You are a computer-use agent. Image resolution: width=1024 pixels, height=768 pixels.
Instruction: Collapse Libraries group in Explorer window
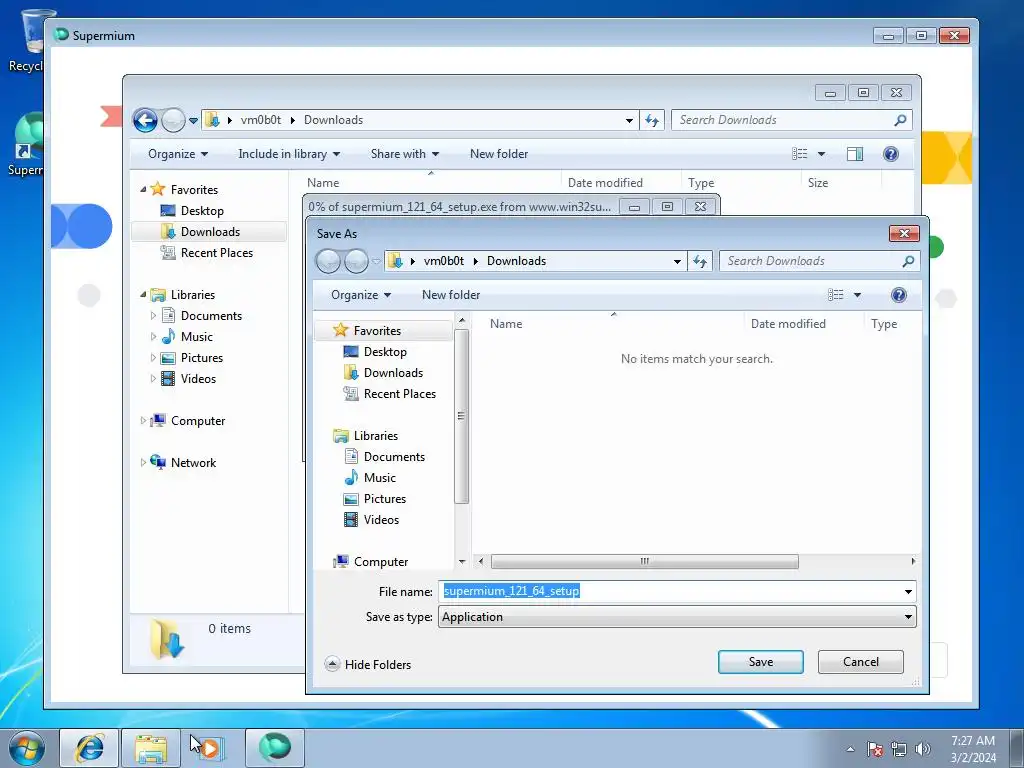click(143, 295)
